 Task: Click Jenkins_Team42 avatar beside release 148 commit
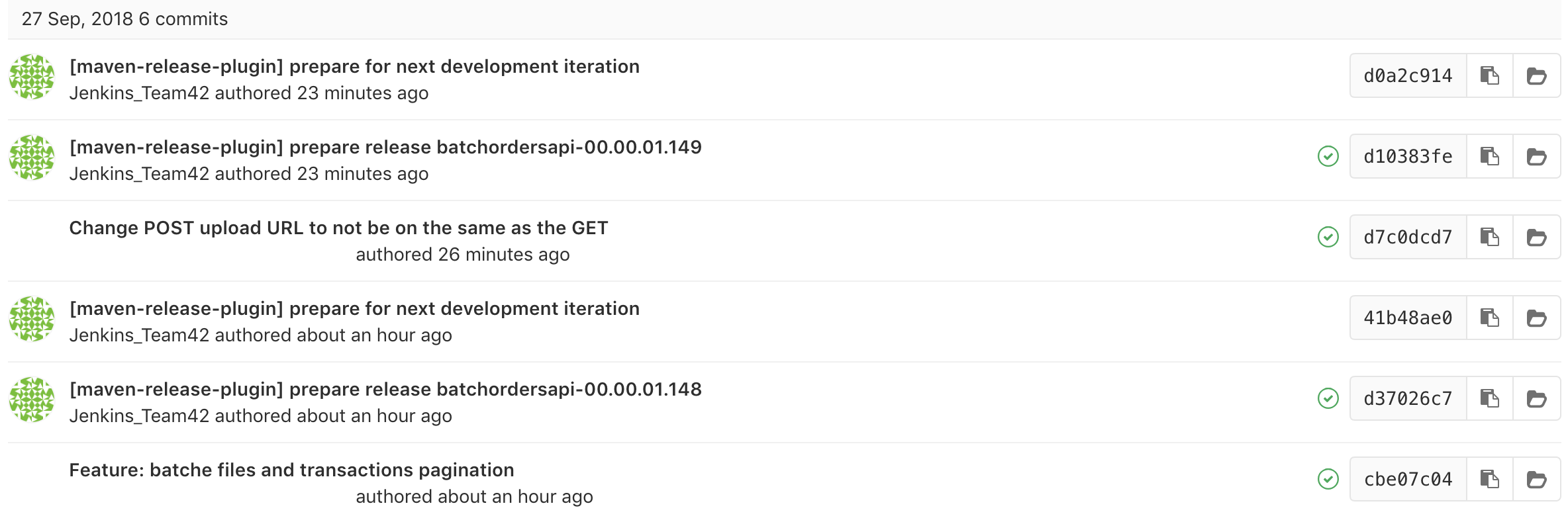(x=32, y=400)
